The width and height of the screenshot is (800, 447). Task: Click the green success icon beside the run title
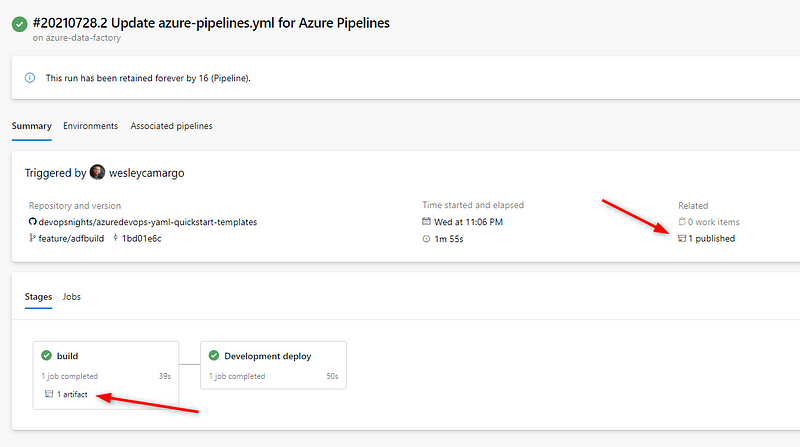19,24
